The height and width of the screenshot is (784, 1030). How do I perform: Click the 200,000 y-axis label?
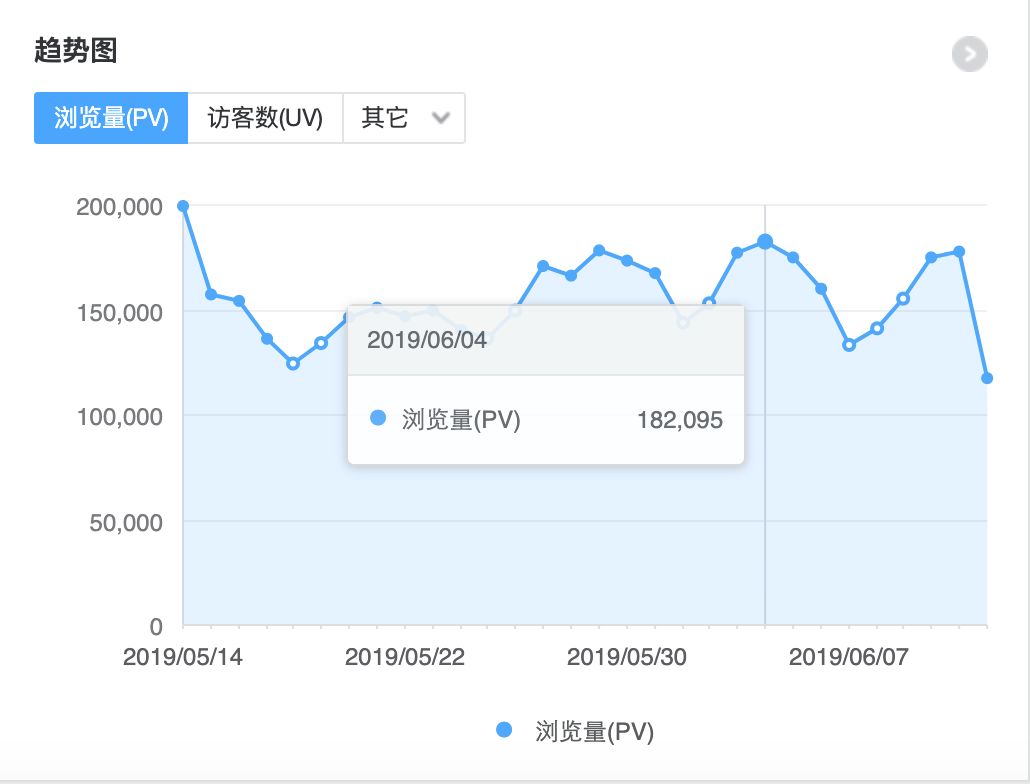(x=120, y=207)
